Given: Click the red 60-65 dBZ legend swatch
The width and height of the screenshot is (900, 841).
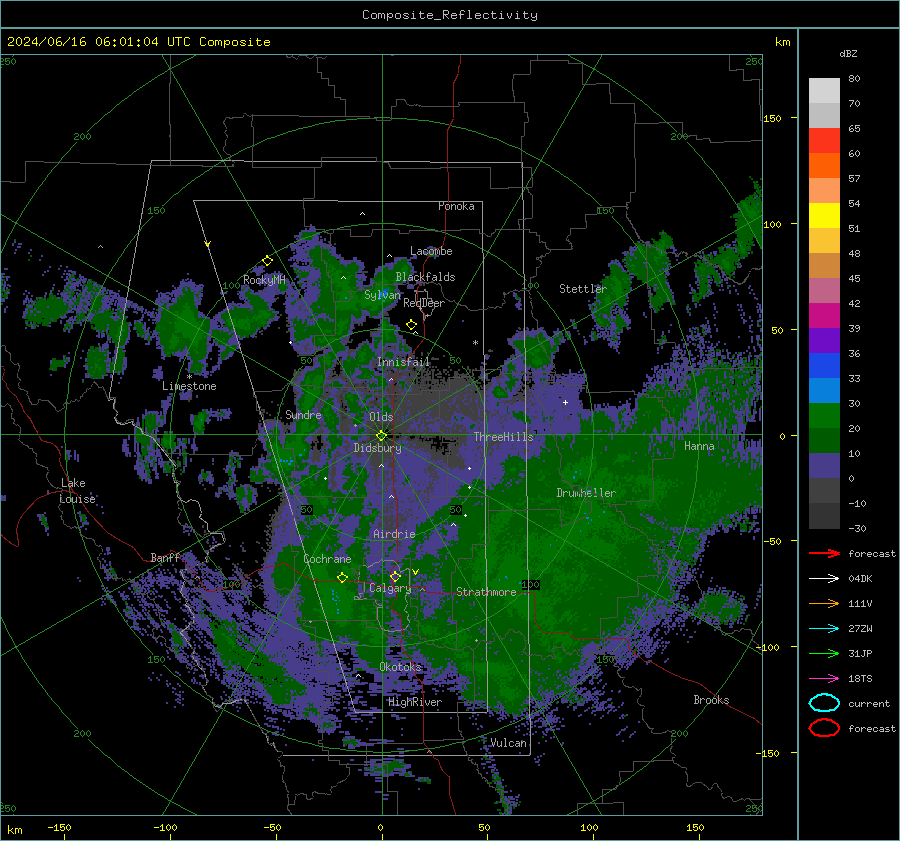Looking at the screenshot, I should pyautogui.click(x=824, y=141).
